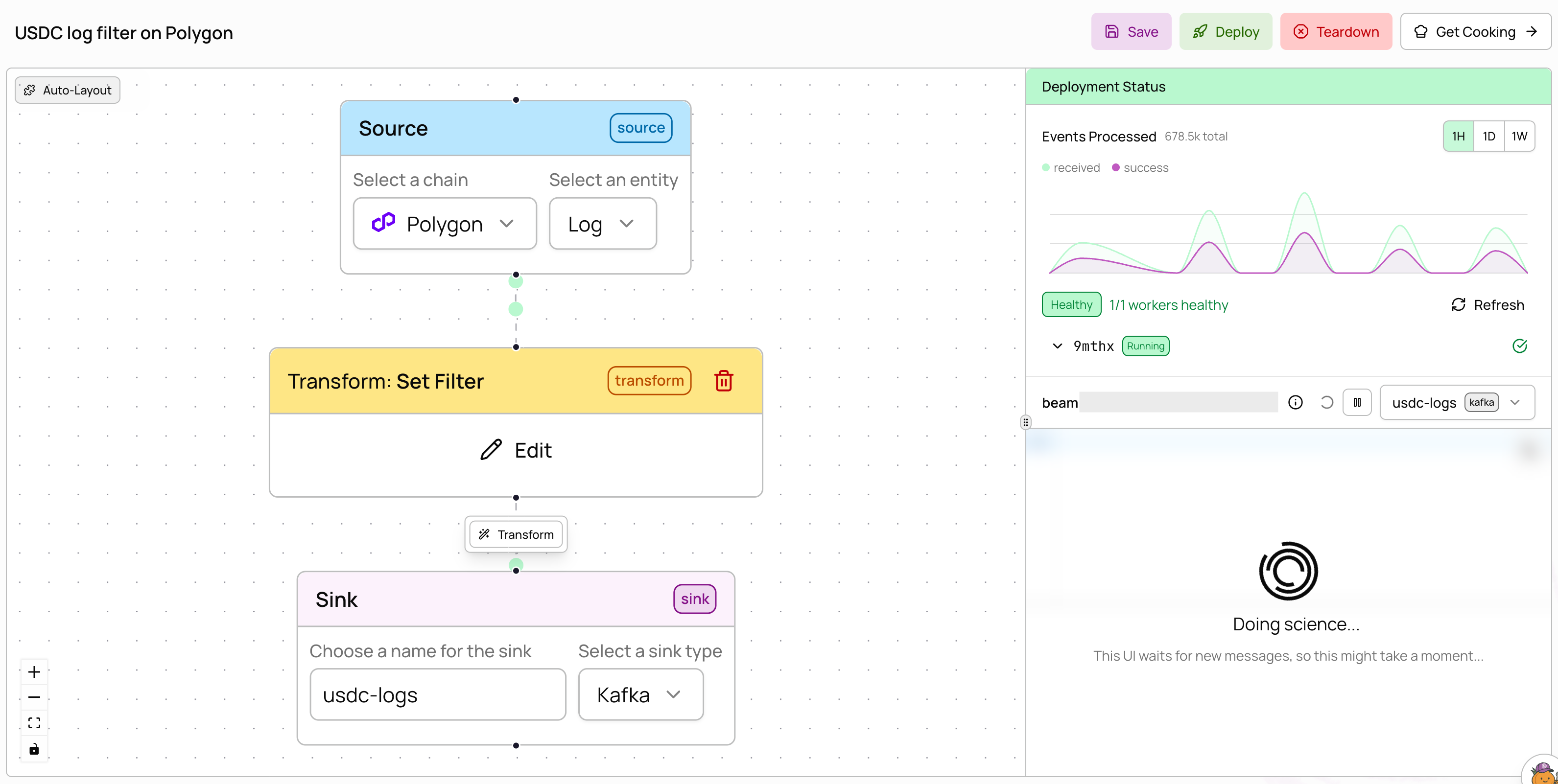This screenshot has width=1558, height=784.
Task: Refresh the worker health status
Action: [1487, 304]
